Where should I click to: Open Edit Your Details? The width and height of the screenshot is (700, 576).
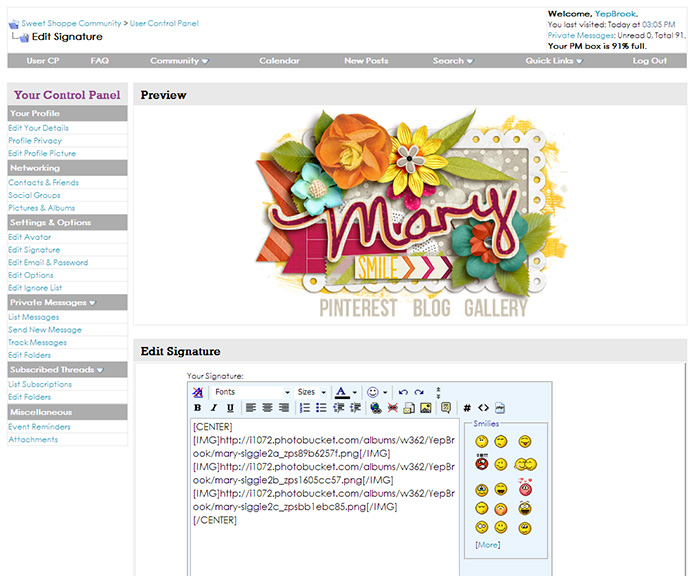point(38,128)
